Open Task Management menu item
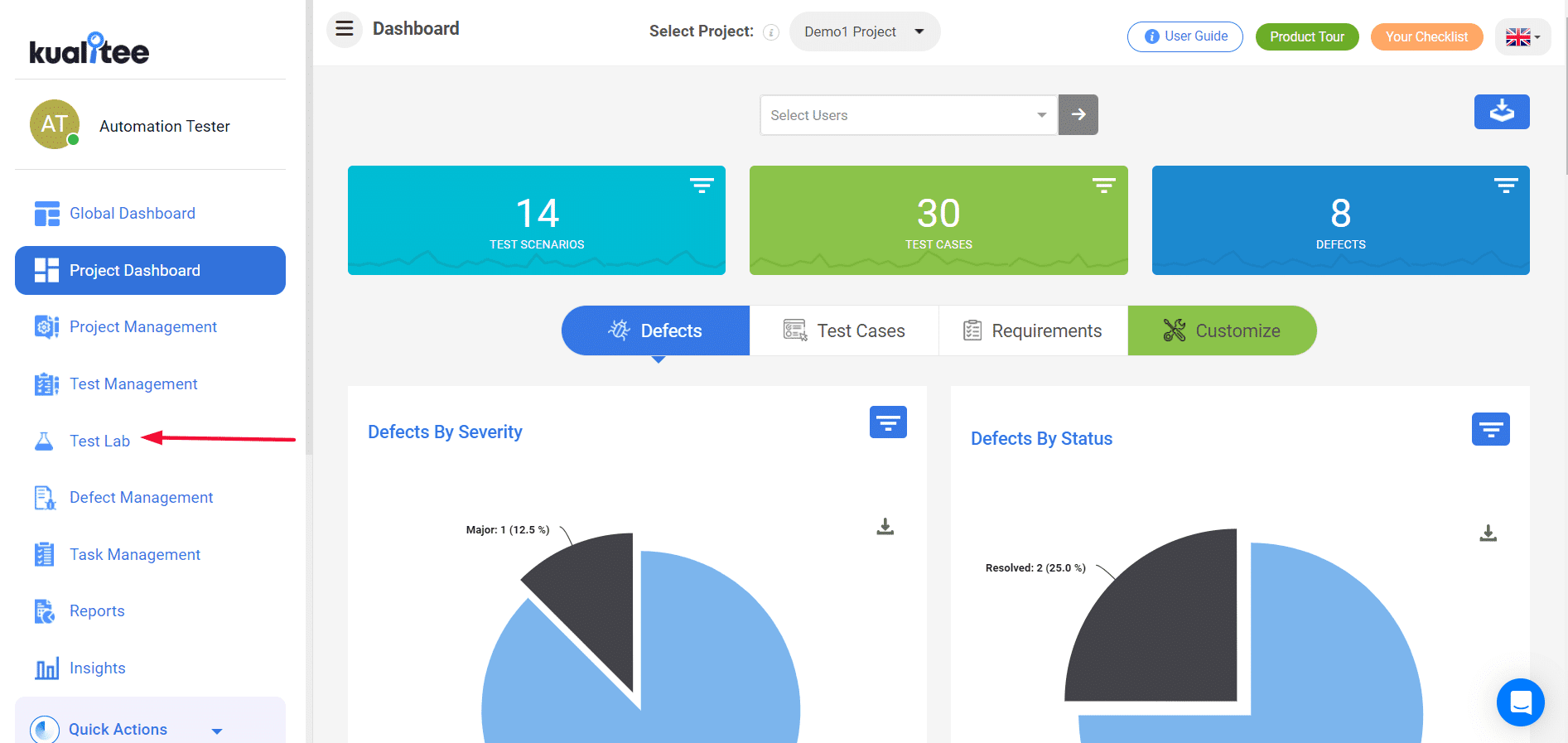1568x743 pixels. (x=135, y=555)
